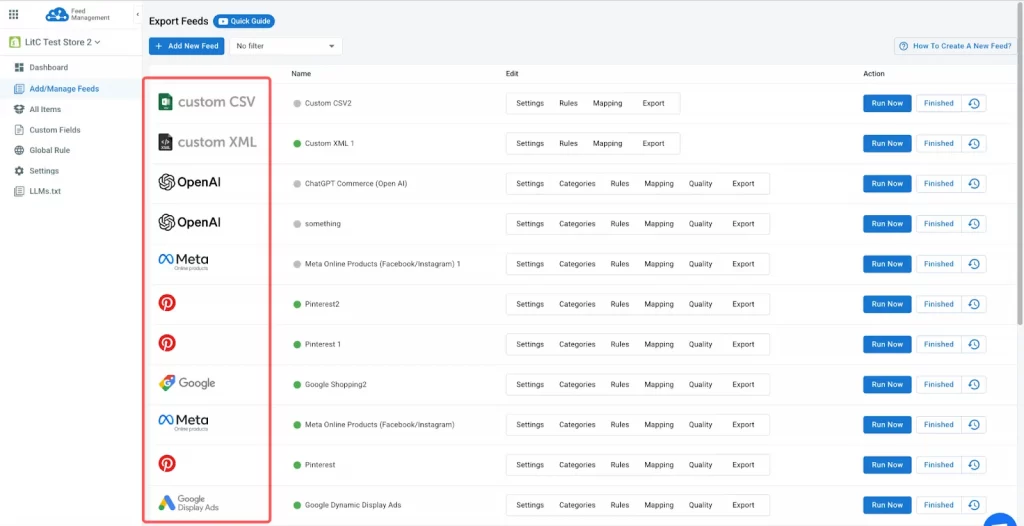The height and width of the screenshot is (526, 1024).
Task: Open run history for Pinterest 1 feed
Action: pyautogui.click(x=974, y=344)
